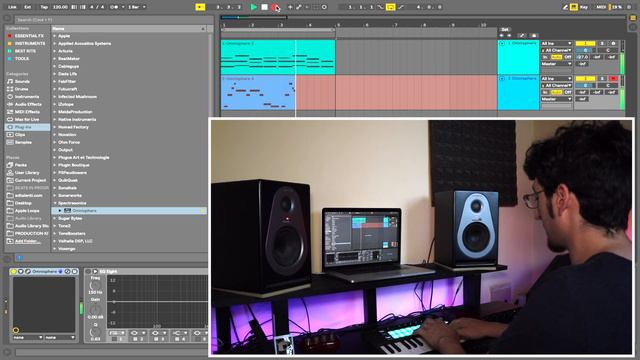Select the INSTRUMENTS collection
The image size is (640, 360).
point(30,43)
